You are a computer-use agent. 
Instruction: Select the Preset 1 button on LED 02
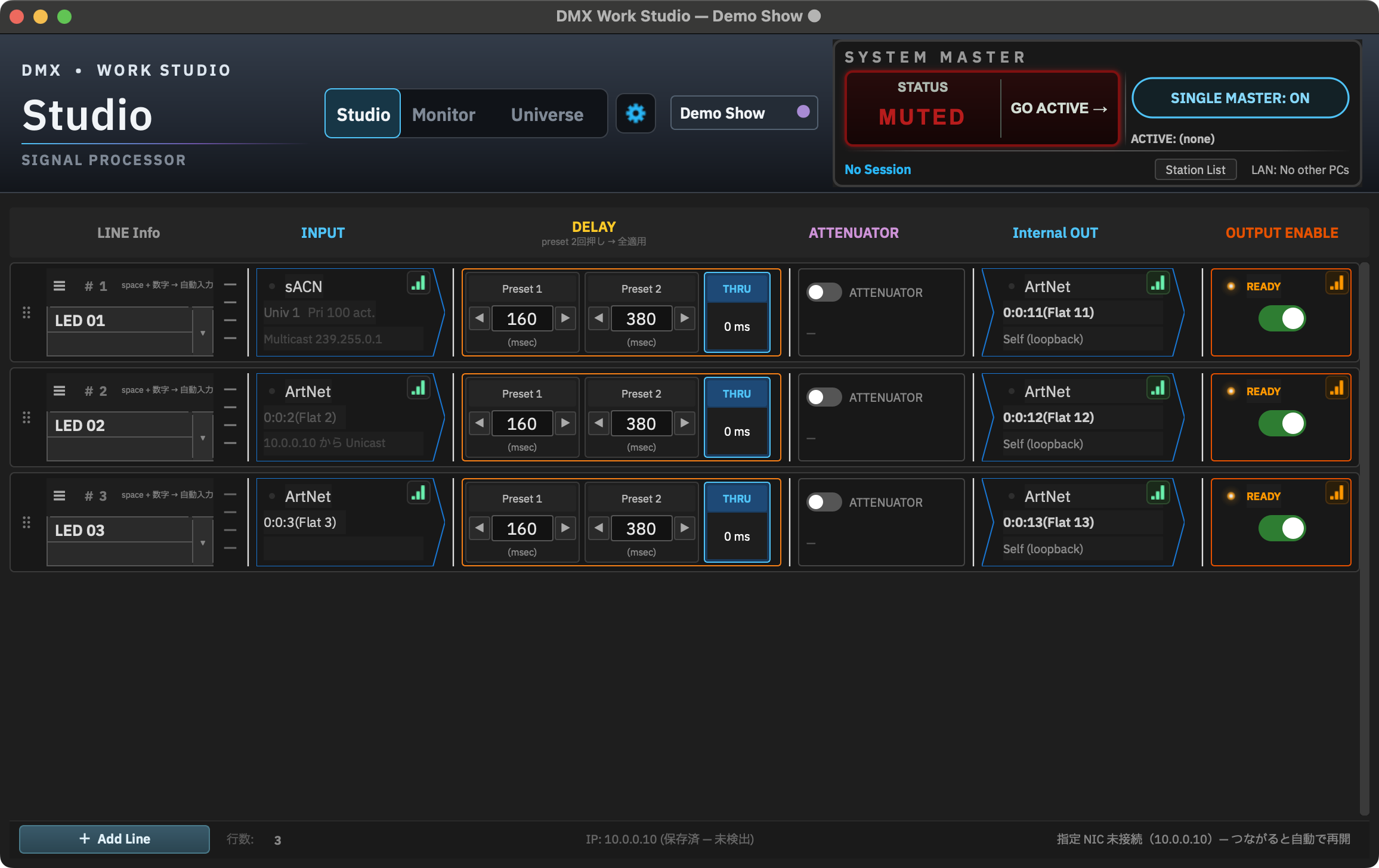522,393
